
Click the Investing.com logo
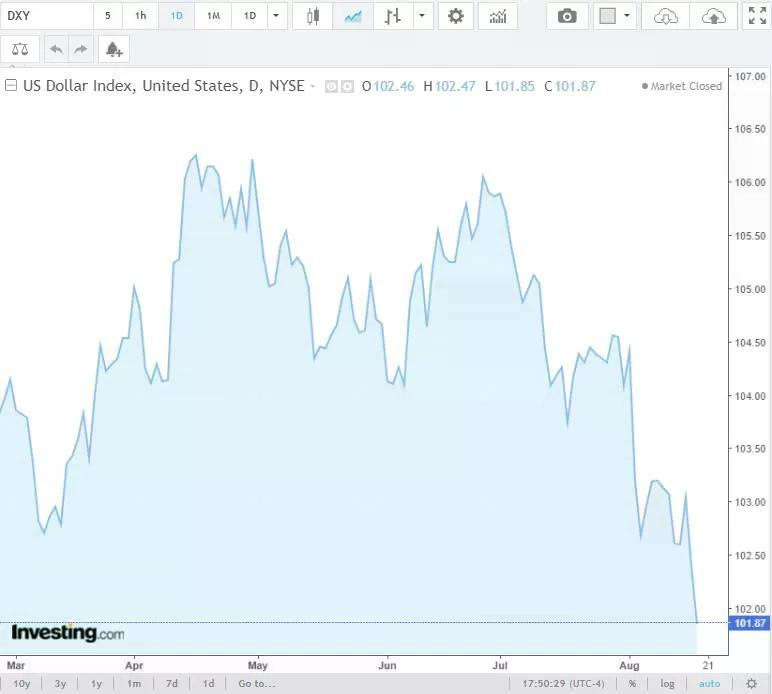[x=67, y=632]
